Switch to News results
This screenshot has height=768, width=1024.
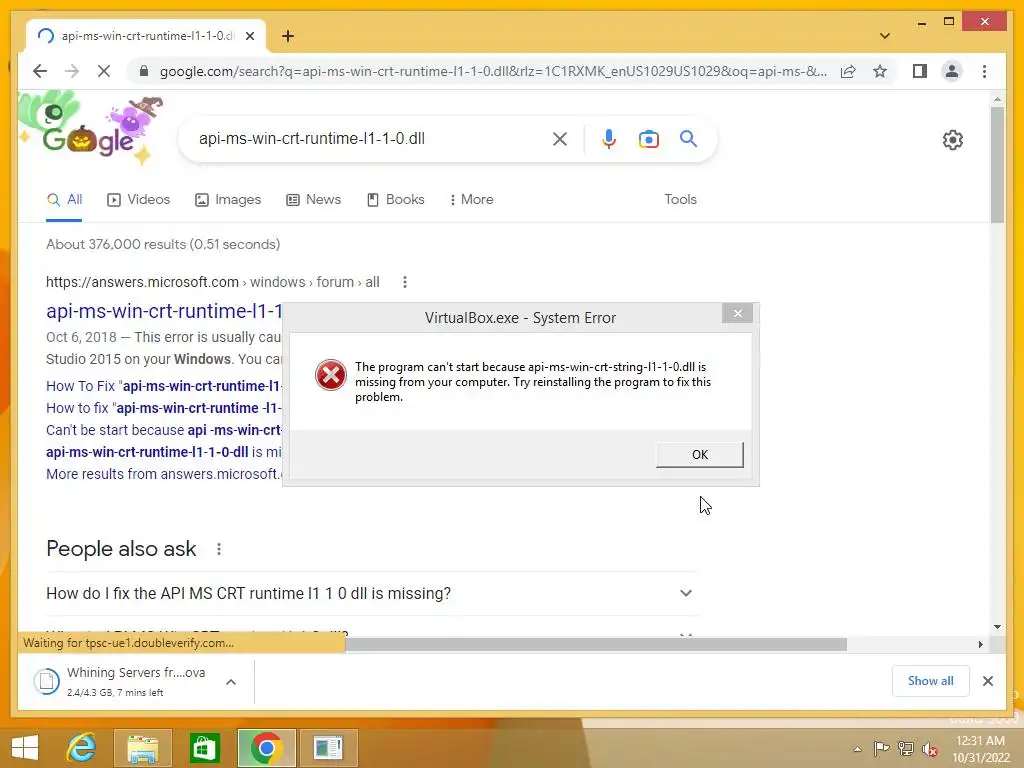pos(313,200)
